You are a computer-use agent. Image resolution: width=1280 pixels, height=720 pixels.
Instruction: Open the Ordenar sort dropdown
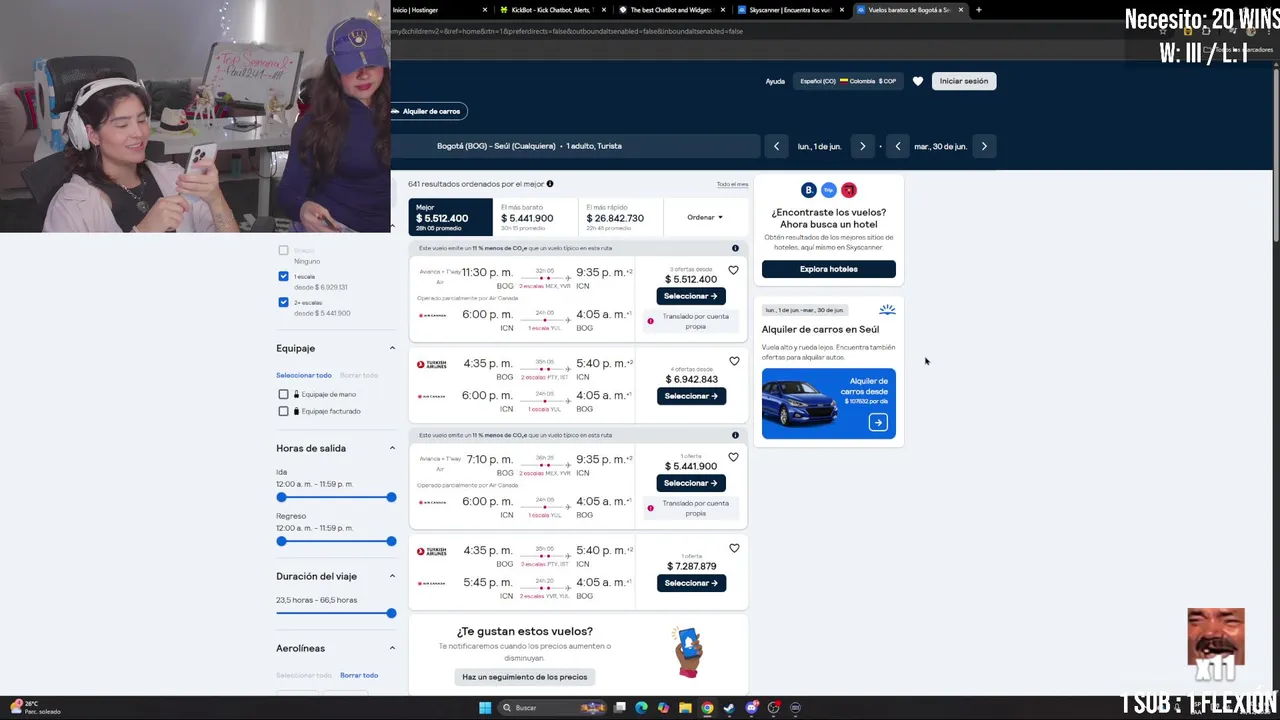705,217
